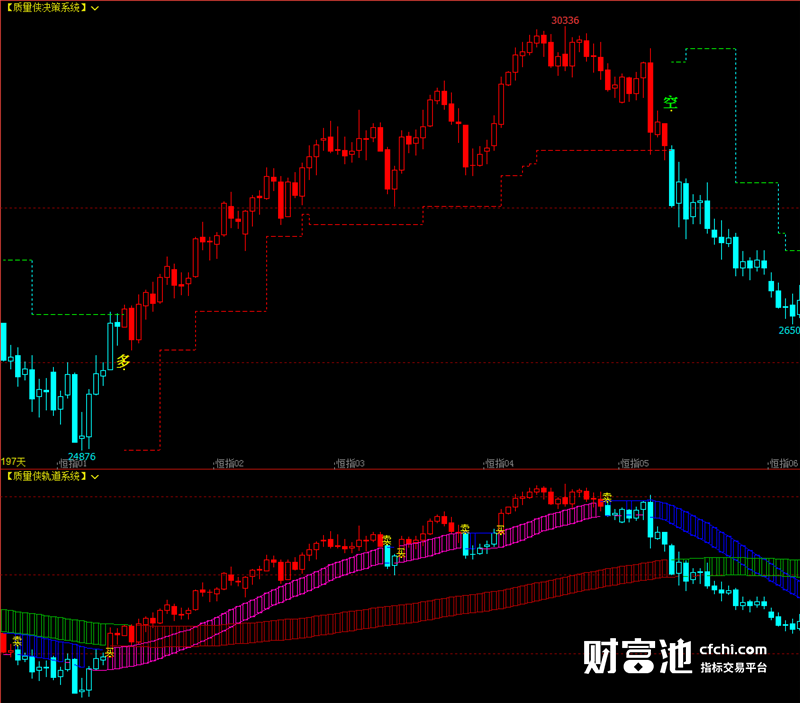Click the green 空 short signal marker

click(670, 103)
